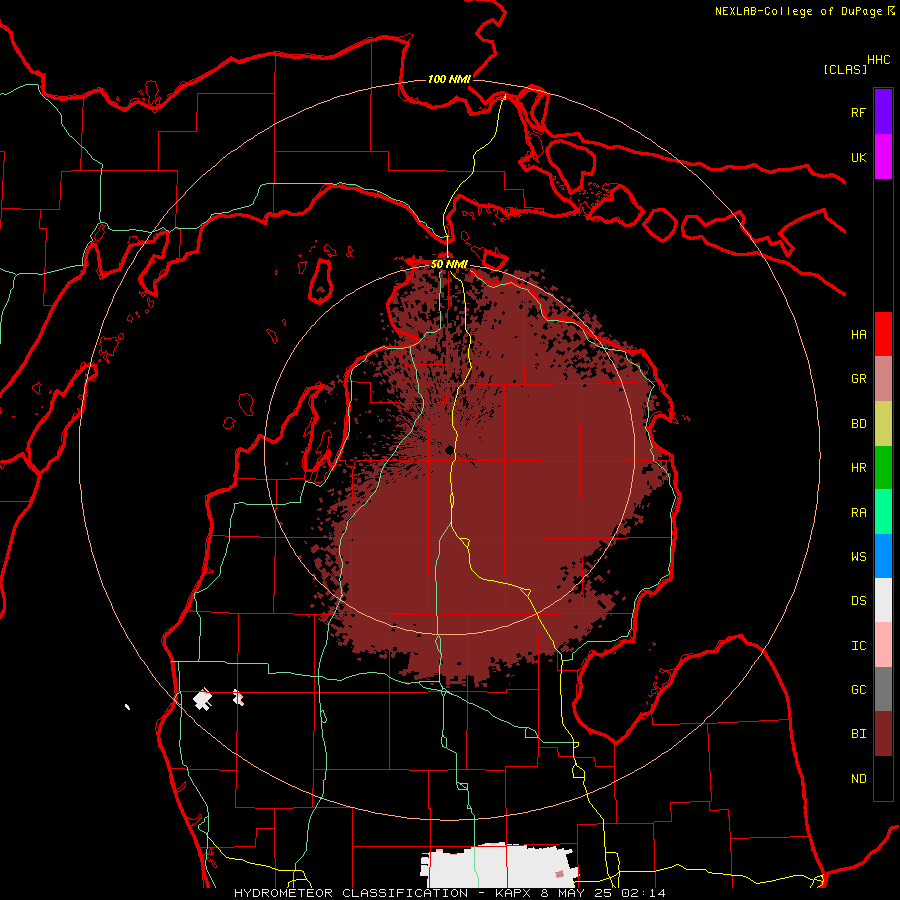This screenshot has width=900, height=900.
Task: Click the GC gray legend swatch
Action: point(883,689)
